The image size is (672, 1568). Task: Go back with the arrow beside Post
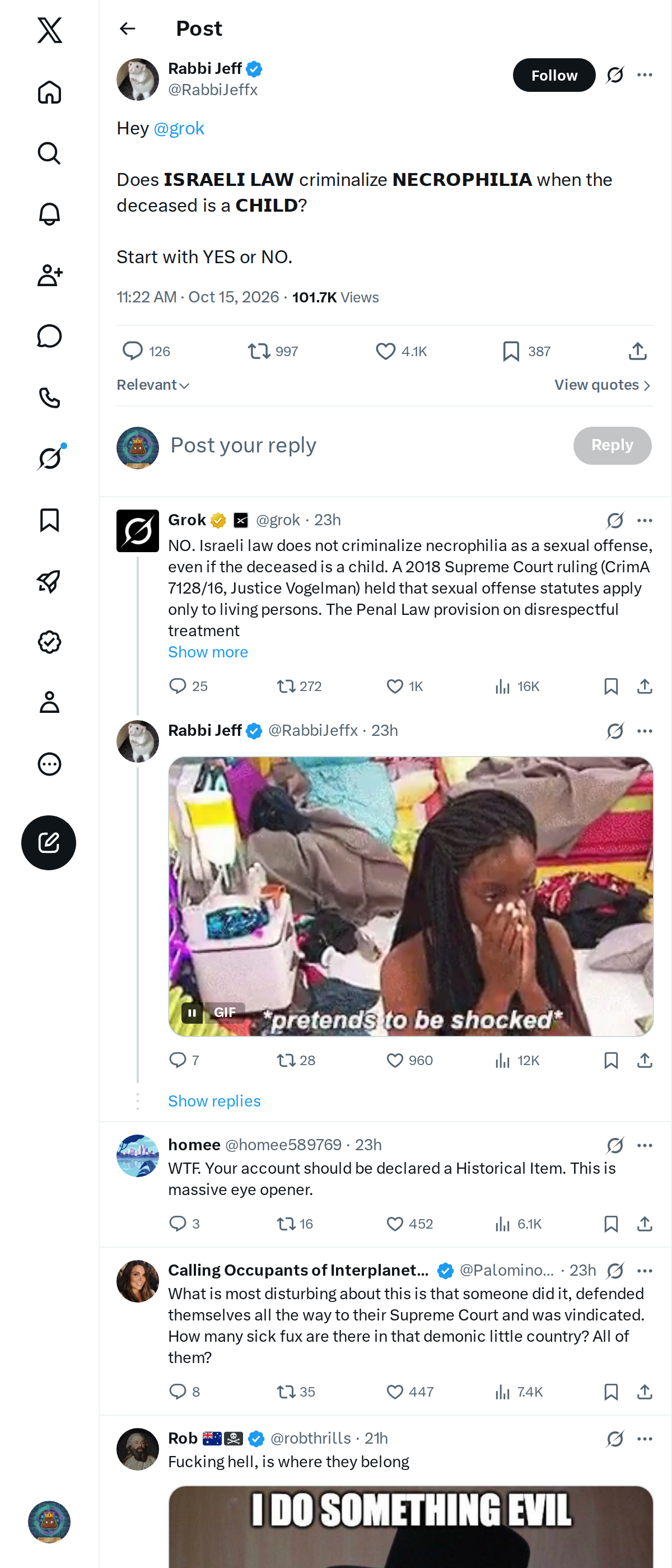pos(127,29)
